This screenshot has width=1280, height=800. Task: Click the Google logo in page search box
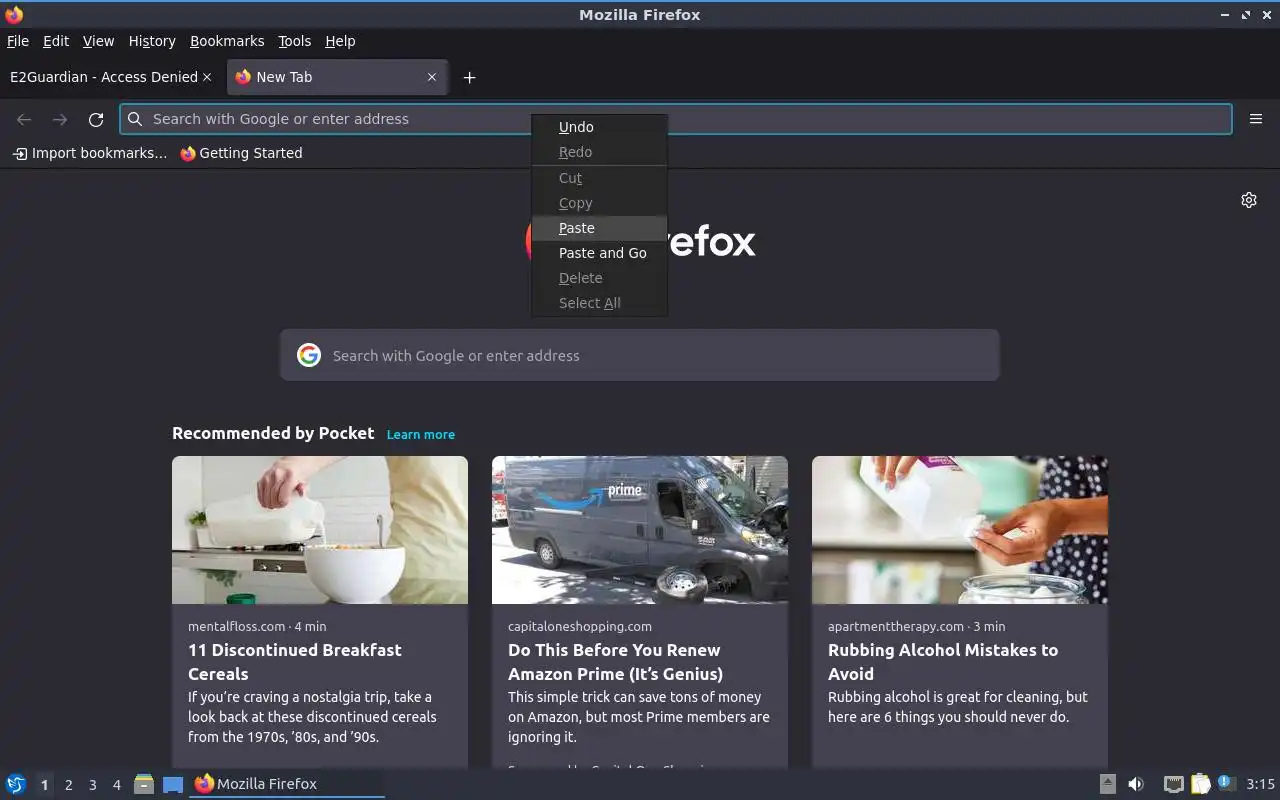(x=309, y=355)
